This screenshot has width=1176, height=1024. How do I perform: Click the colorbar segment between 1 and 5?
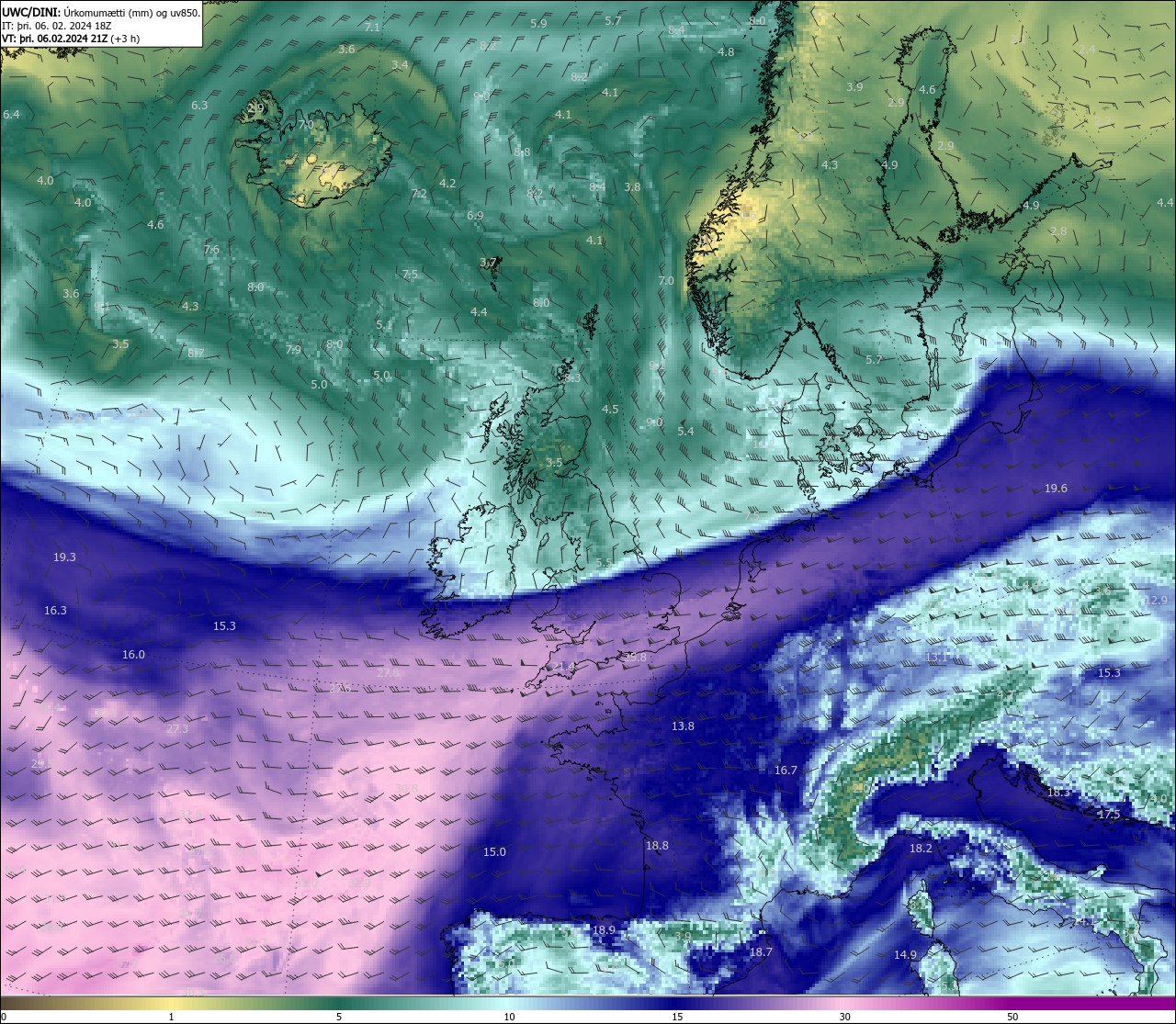(254, 1004)
